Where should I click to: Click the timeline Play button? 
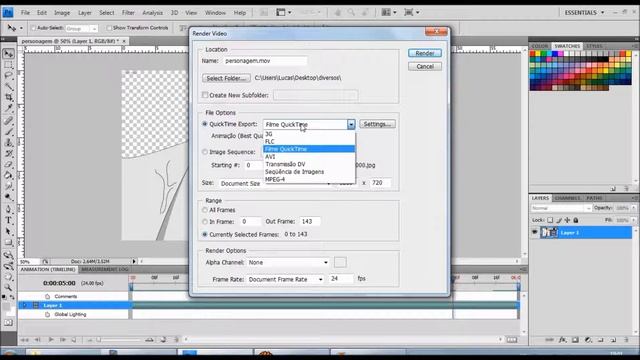pos(51,340)
